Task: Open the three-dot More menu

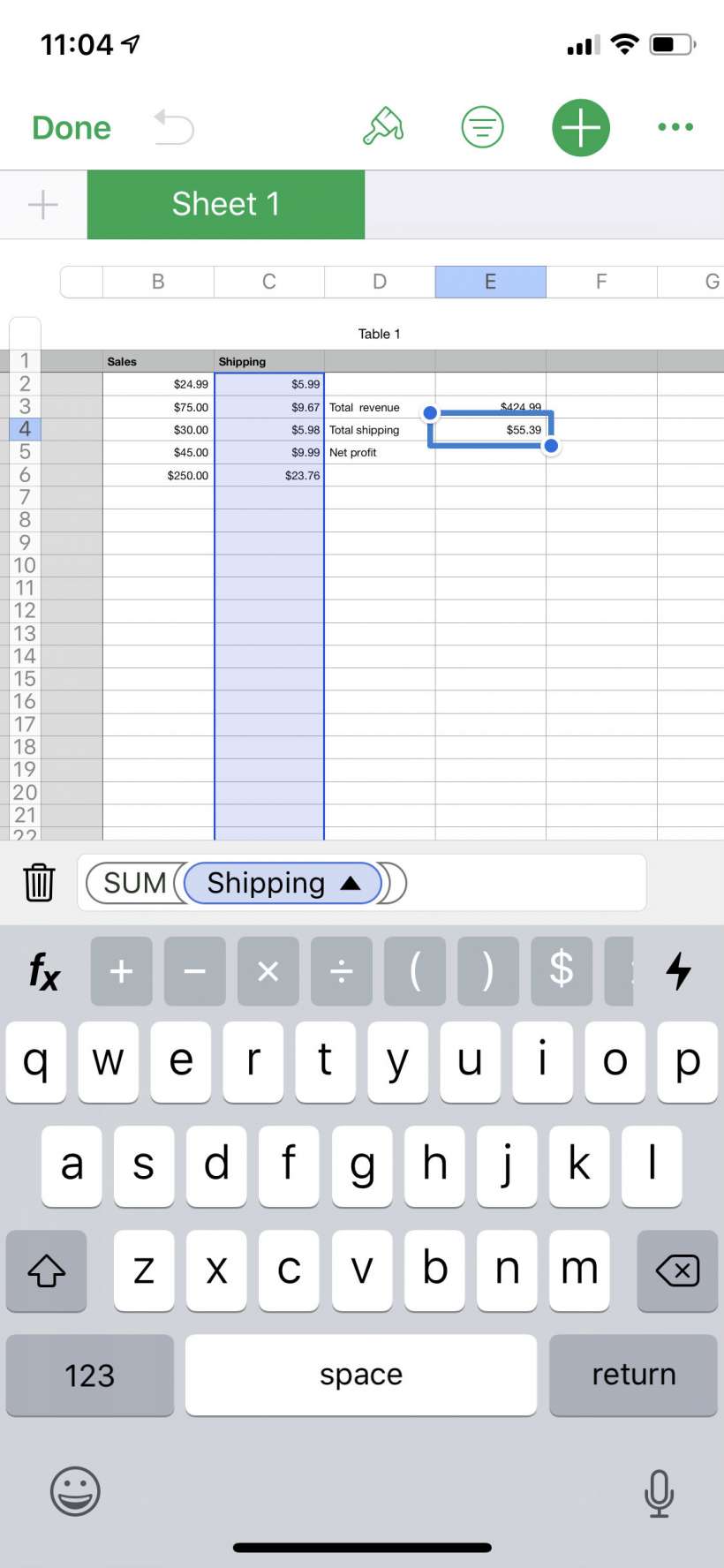Action: [x=675, y=127]
